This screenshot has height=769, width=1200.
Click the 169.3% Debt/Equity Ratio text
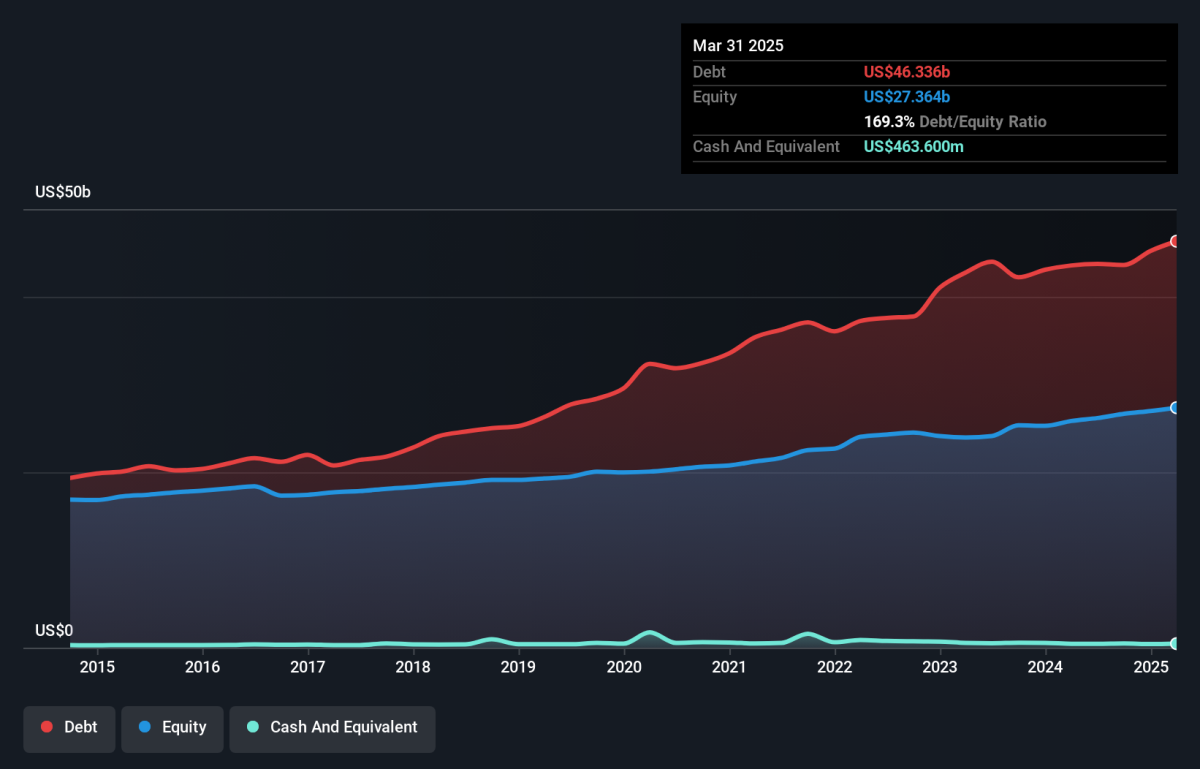pos(955,122)
